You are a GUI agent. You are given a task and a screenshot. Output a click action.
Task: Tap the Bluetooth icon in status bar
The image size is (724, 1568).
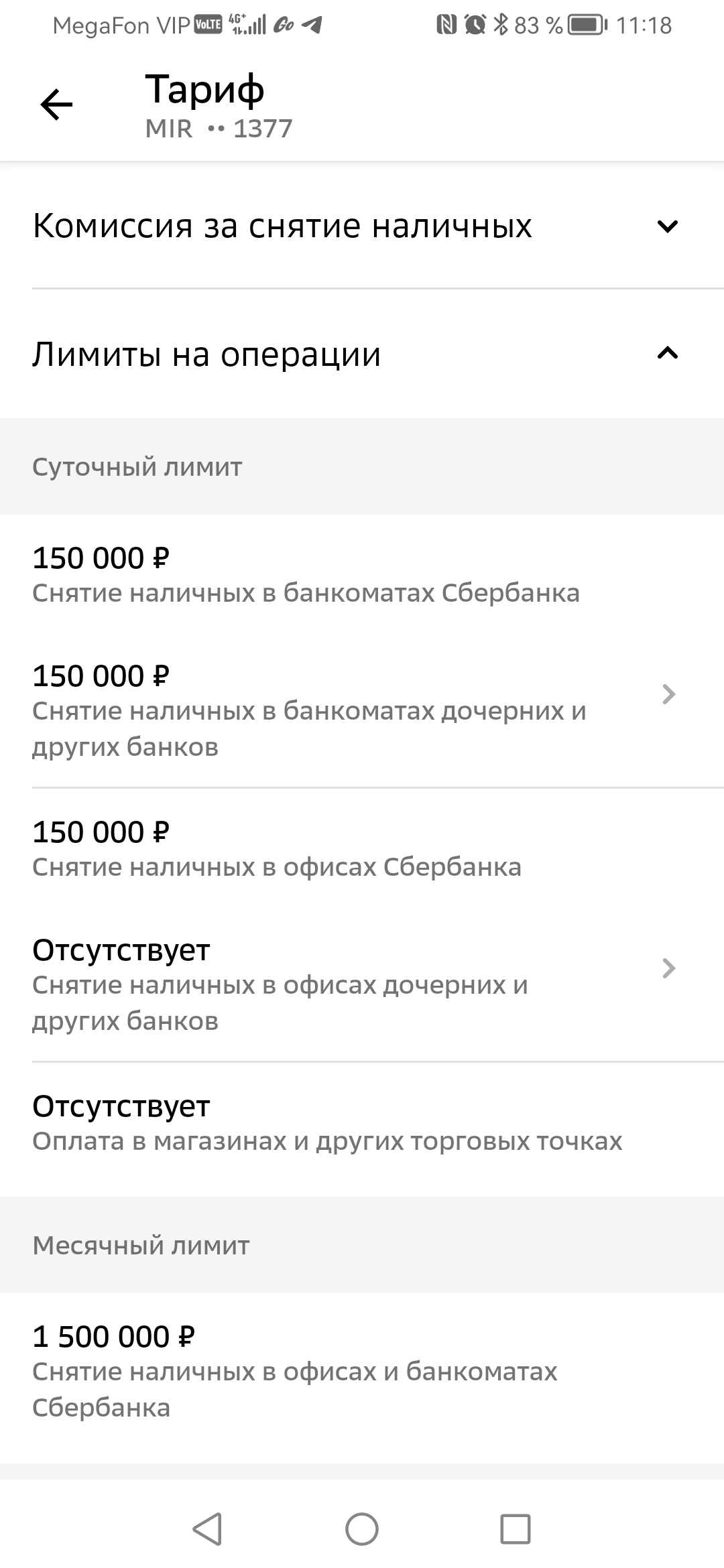click(500, 25)
